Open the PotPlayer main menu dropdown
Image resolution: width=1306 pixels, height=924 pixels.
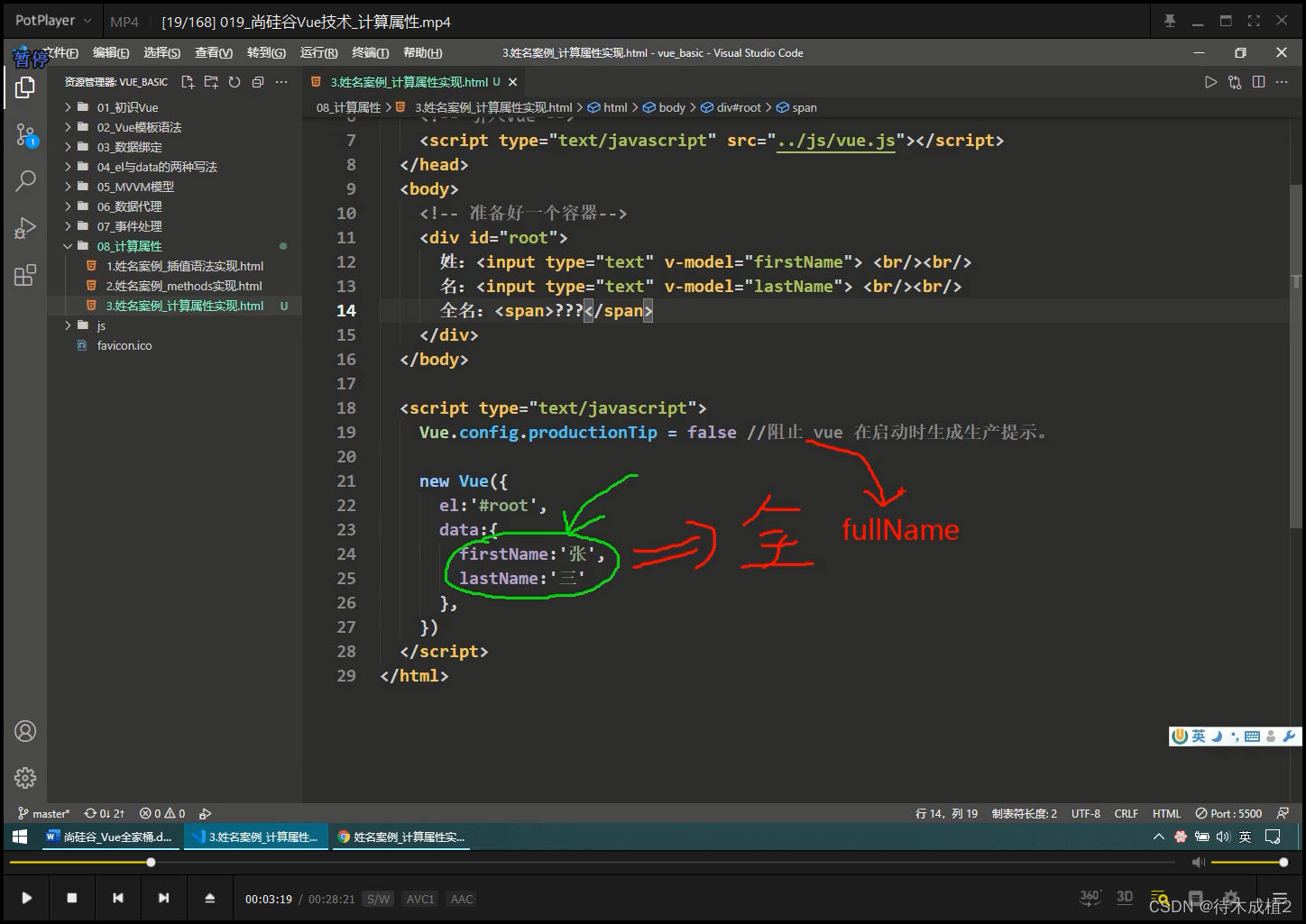(53, 21)
